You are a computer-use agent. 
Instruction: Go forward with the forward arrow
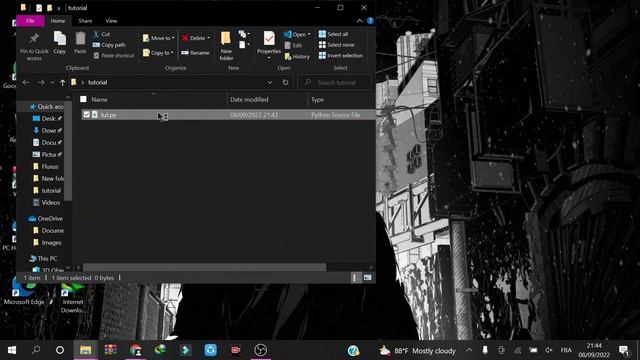40,82
